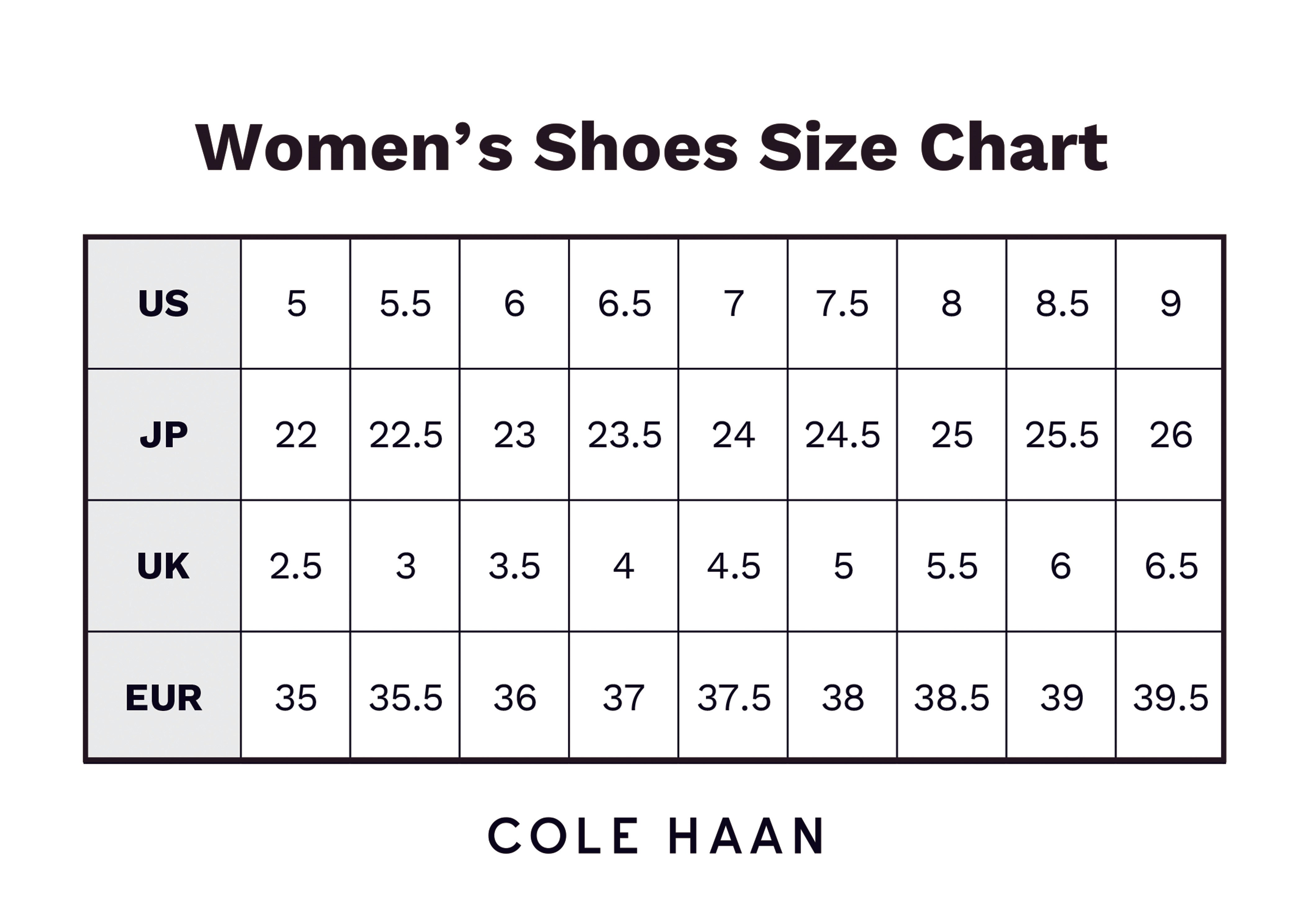
Task: Click JP size 24.5 cell
Action: [842, 435]
